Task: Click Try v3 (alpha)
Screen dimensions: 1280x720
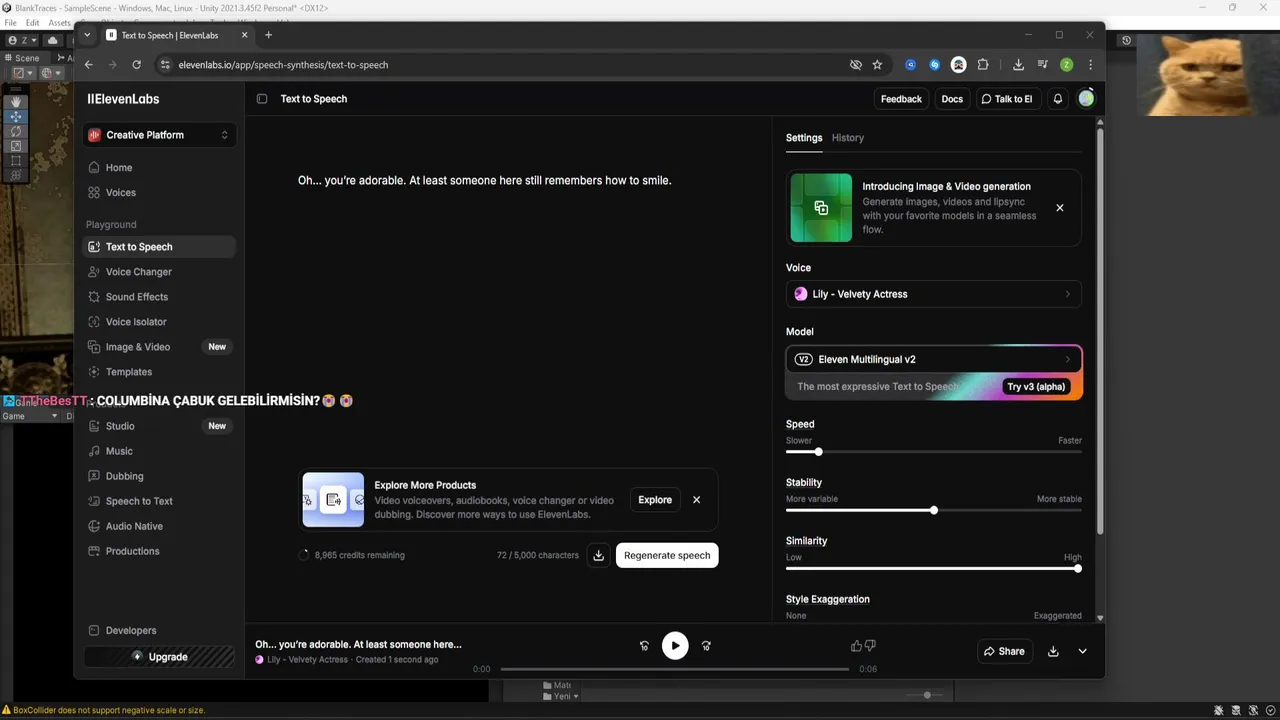Action: click(x=1036, y=387)
